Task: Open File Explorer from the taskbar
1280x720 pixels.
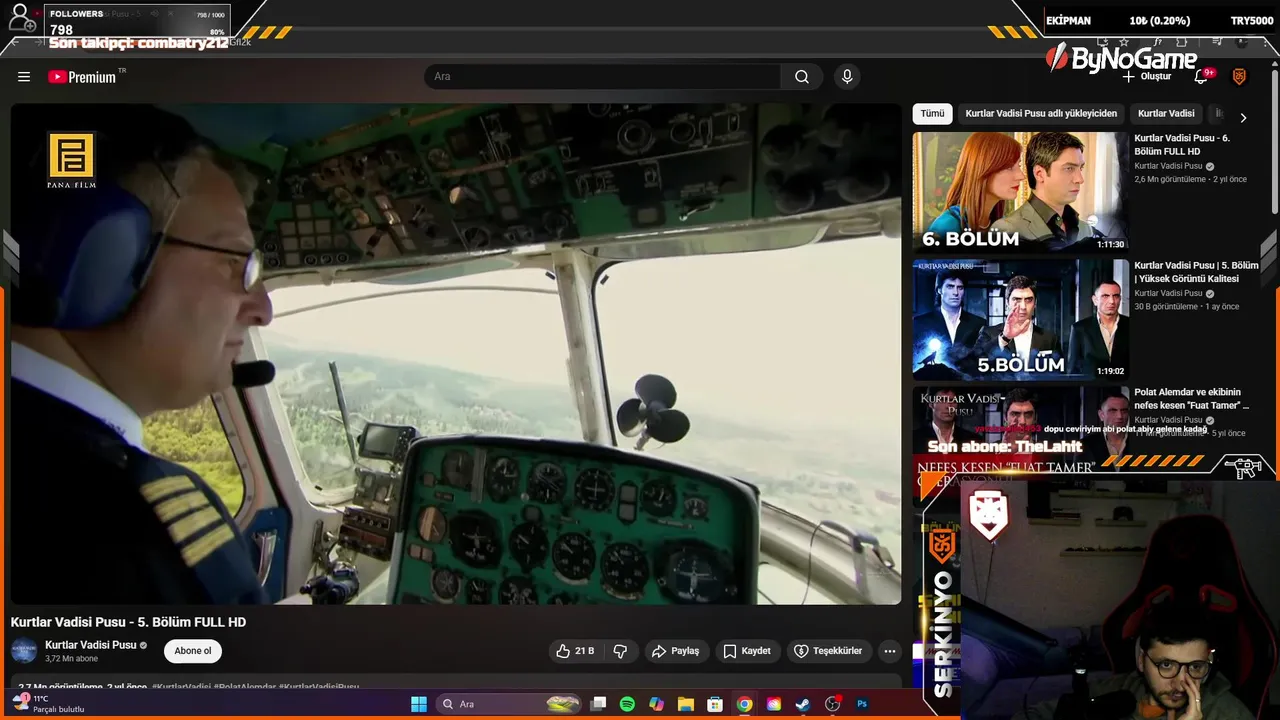Action: pos(685,704)
